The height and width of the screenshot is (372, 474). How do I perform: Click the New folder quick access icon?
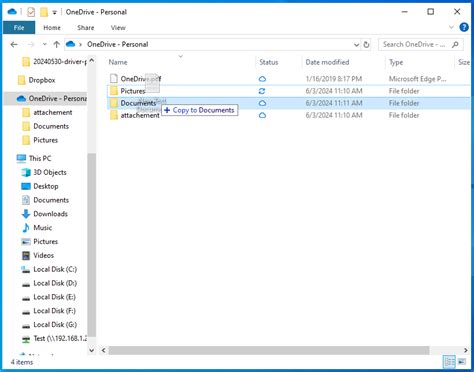pos(44,12)
